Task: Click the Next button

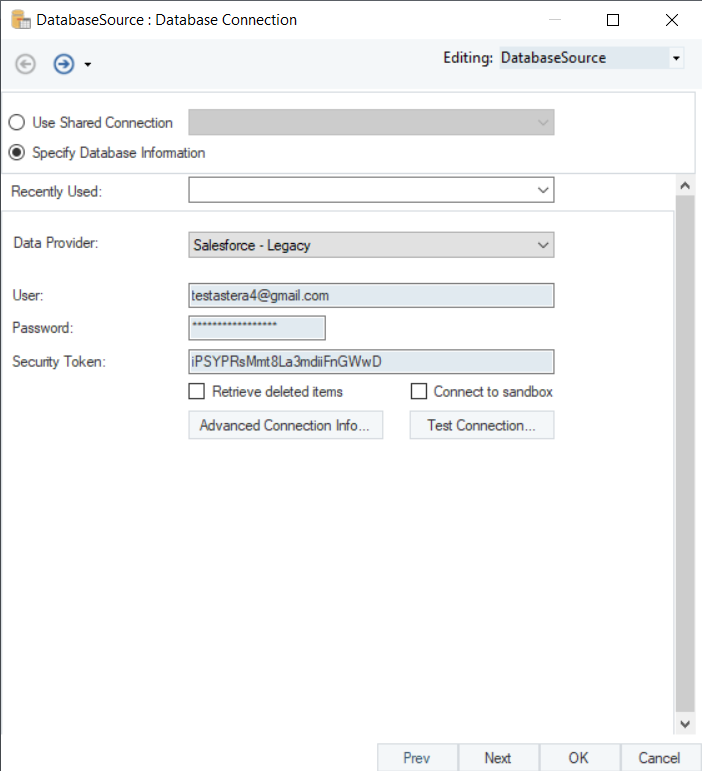Action: point(498,758)
